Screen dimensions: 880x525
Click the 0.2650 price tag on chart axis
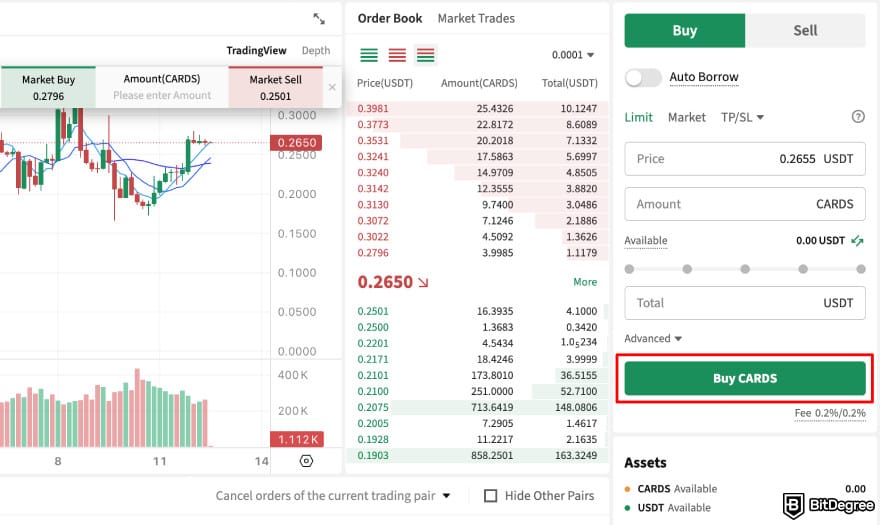click(296, 143)
